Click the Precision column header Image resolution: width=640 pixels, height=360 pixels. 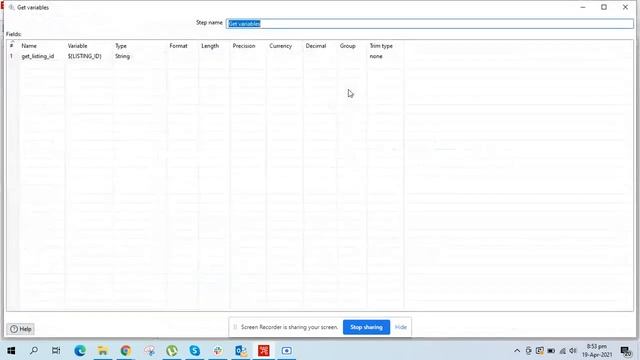coord(244,46)
